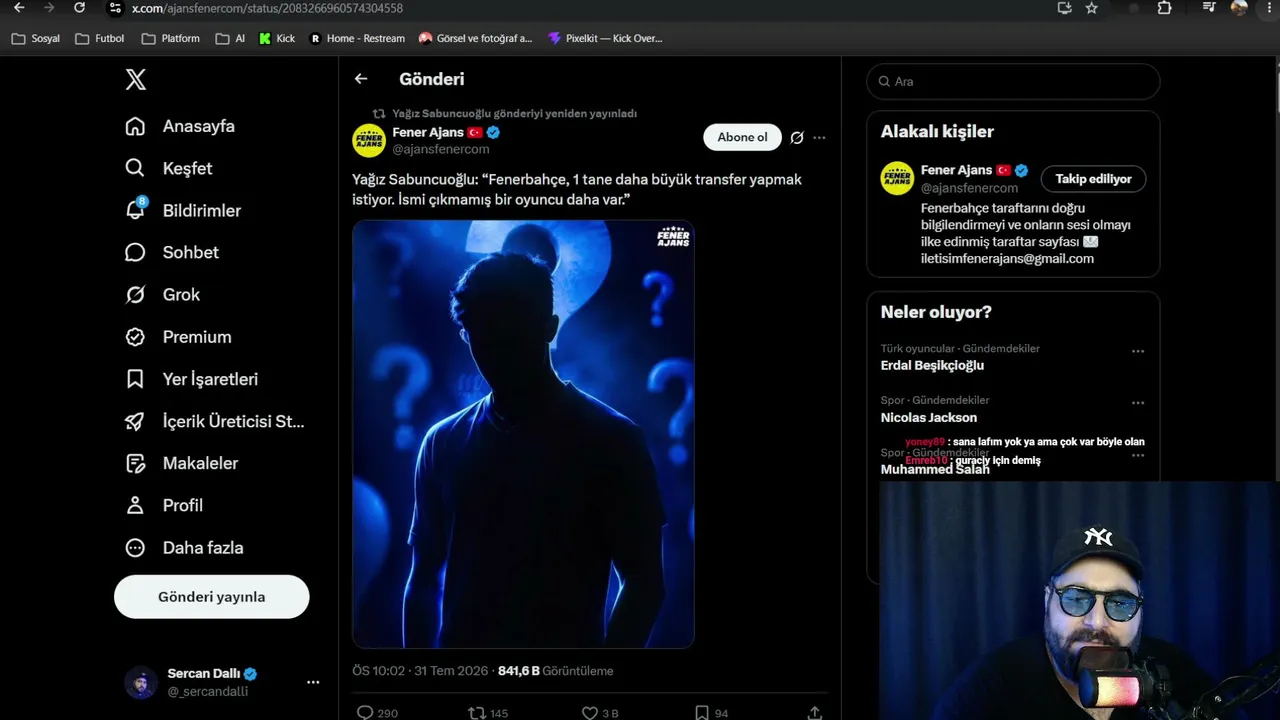Expand the Futbol bookmarks folder
The width and height of the screenshot is (1280, 720).
(x=100, y=39)
